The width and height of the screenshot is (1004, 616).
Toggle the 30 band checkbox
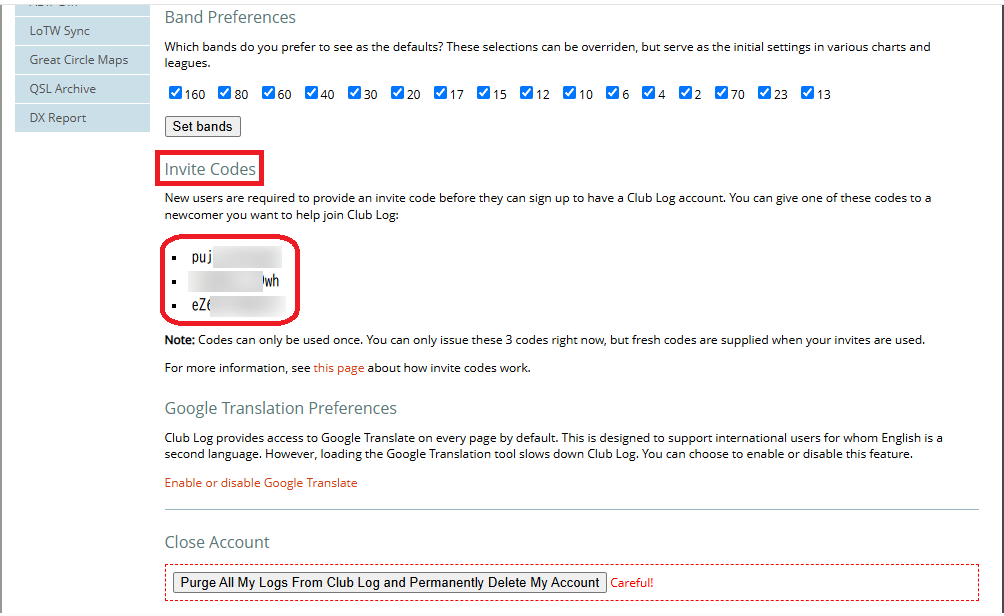coord(354,93)
